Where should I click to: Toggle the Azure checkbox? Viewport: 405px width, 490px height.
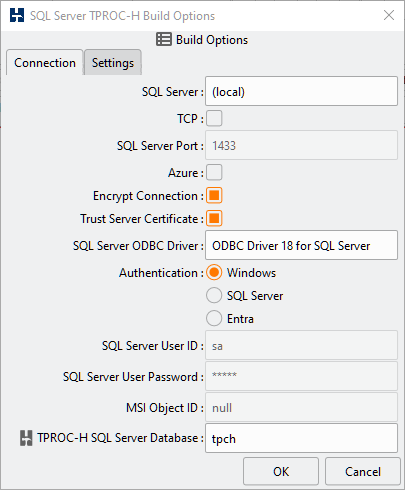coord(214,173)
